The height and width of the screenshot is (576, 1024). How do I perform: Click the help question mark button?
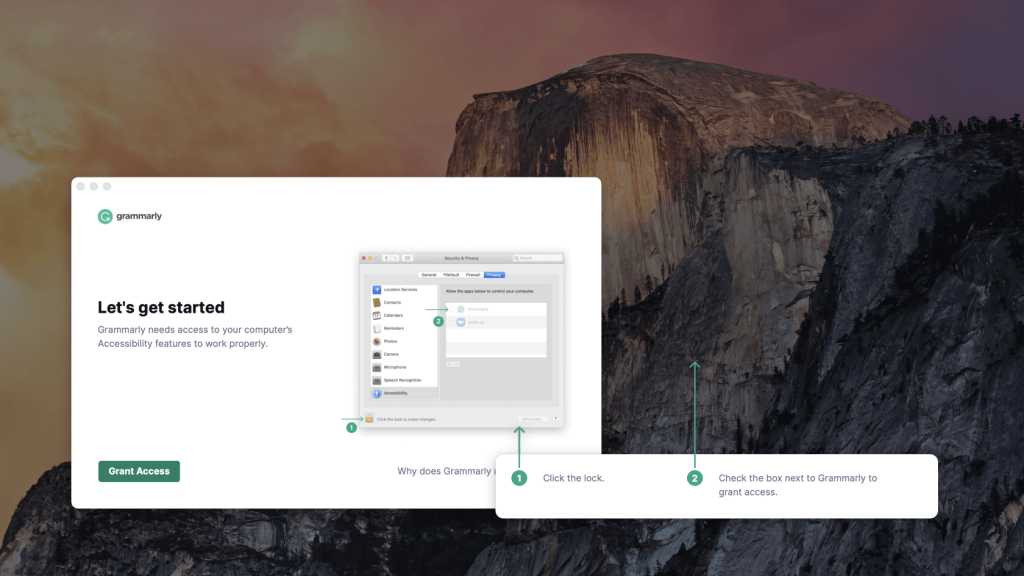click(x=556, y=419)
